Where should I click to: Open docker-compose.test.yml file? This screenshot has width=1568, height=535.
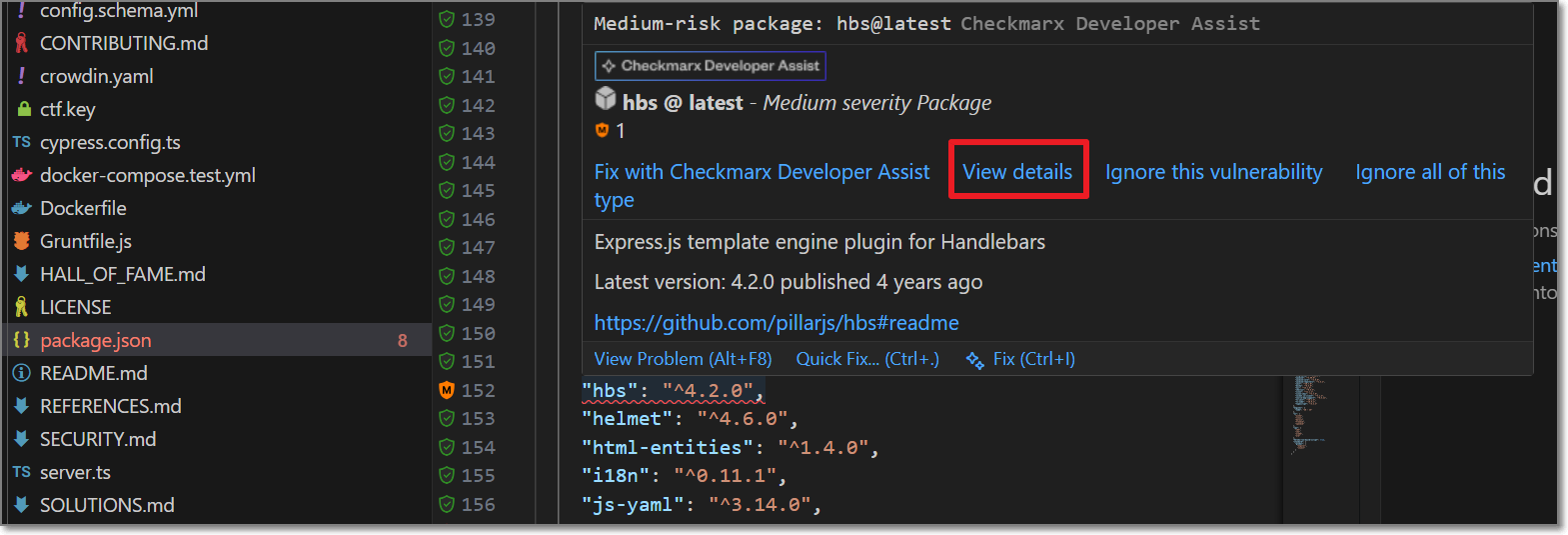(x=148, y=175)
